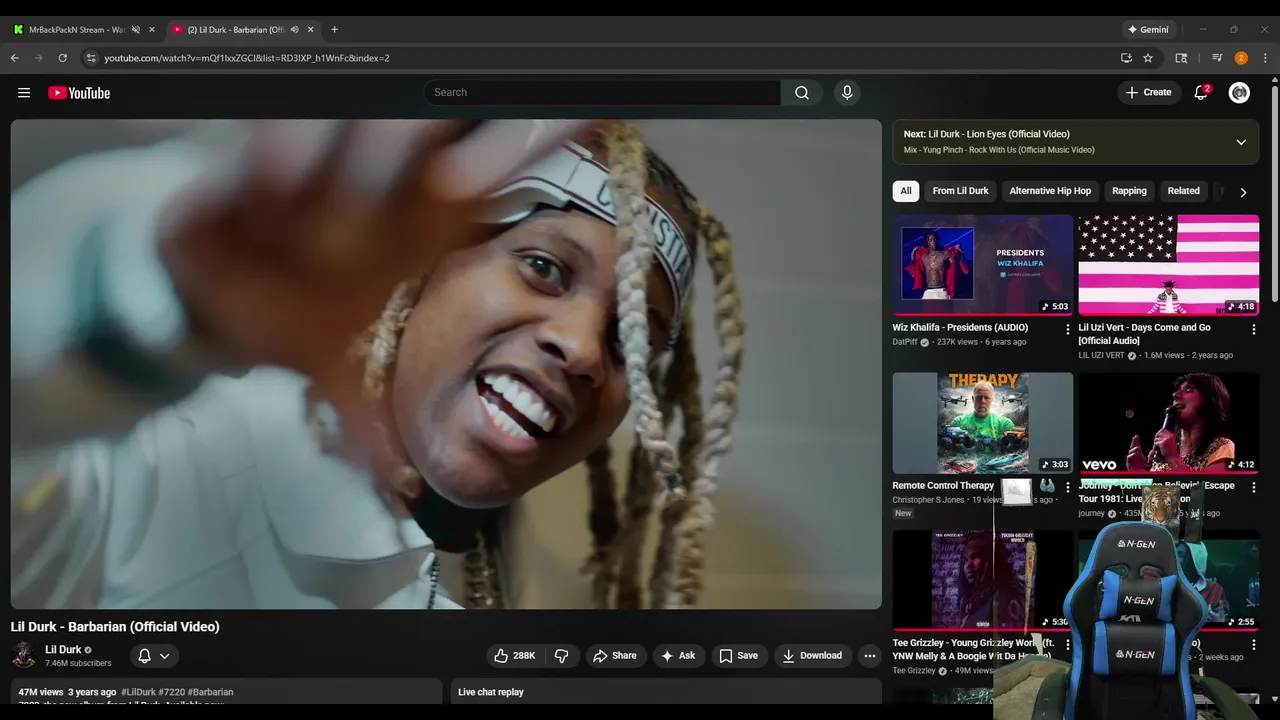Reload the page in the browser
The height and width of the screenshot is (720, 1280).
(62, 58)
